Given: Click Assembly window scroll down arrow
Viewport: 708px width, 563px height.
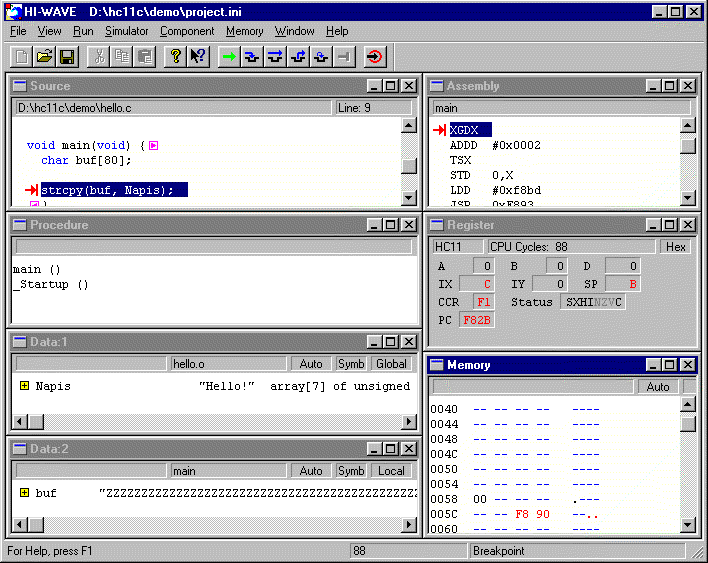Looking at the screenshot, I should [x=688, y=198].
